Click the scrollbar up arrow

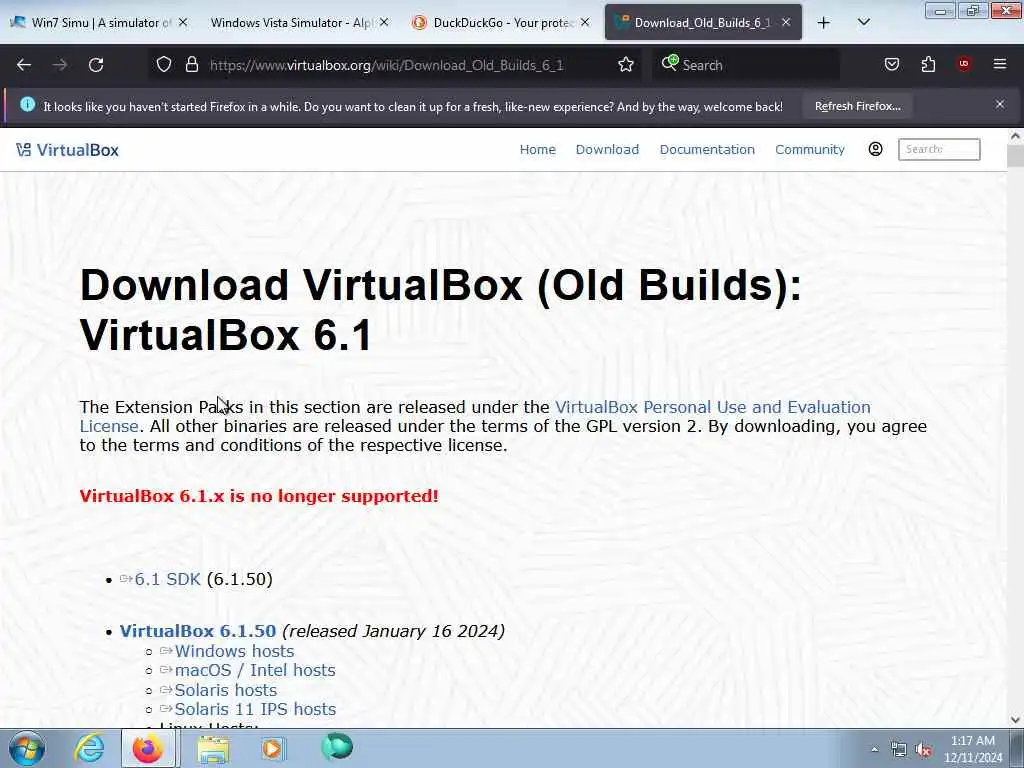tap(1015, 136)
